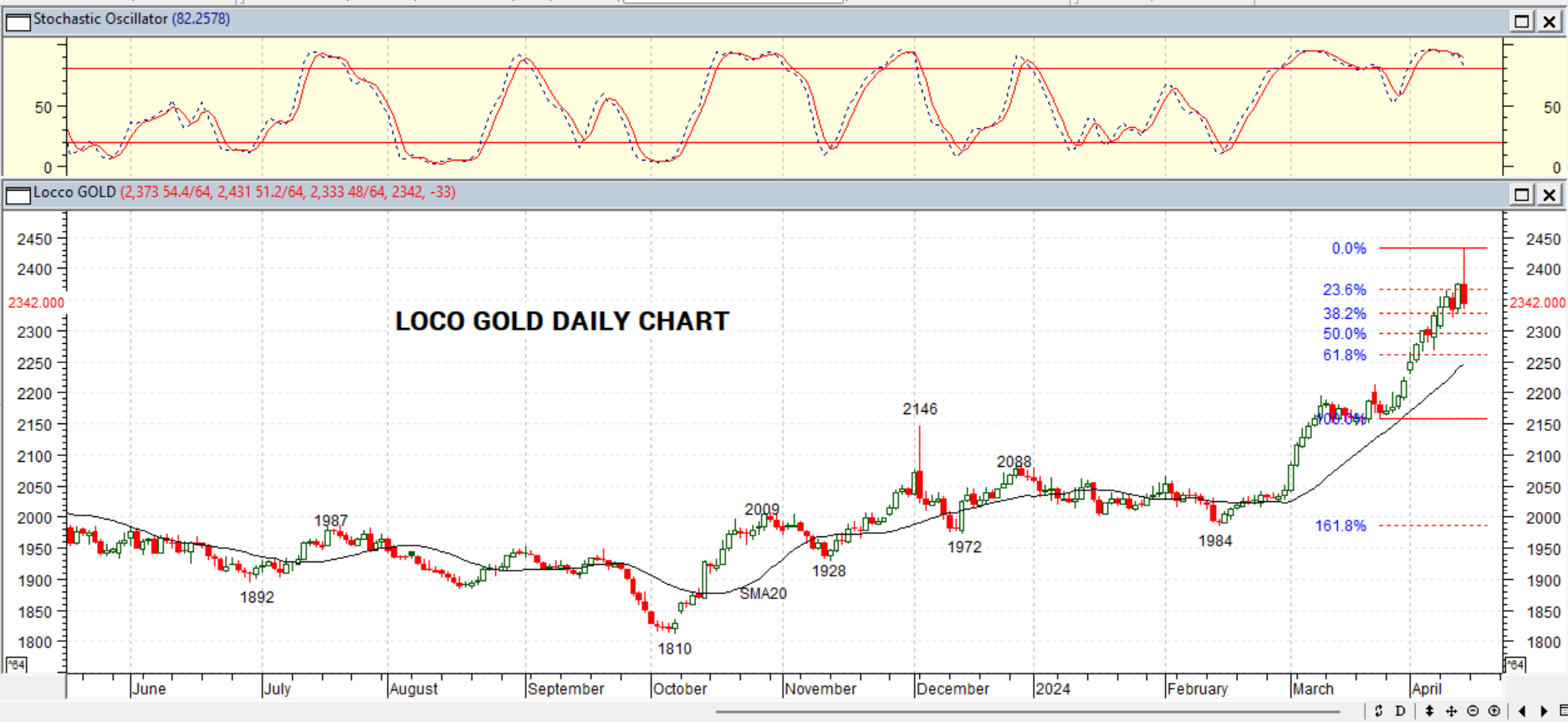Click the 1987 price annotation
The image size is (1568, 722).
pos(330,520)
